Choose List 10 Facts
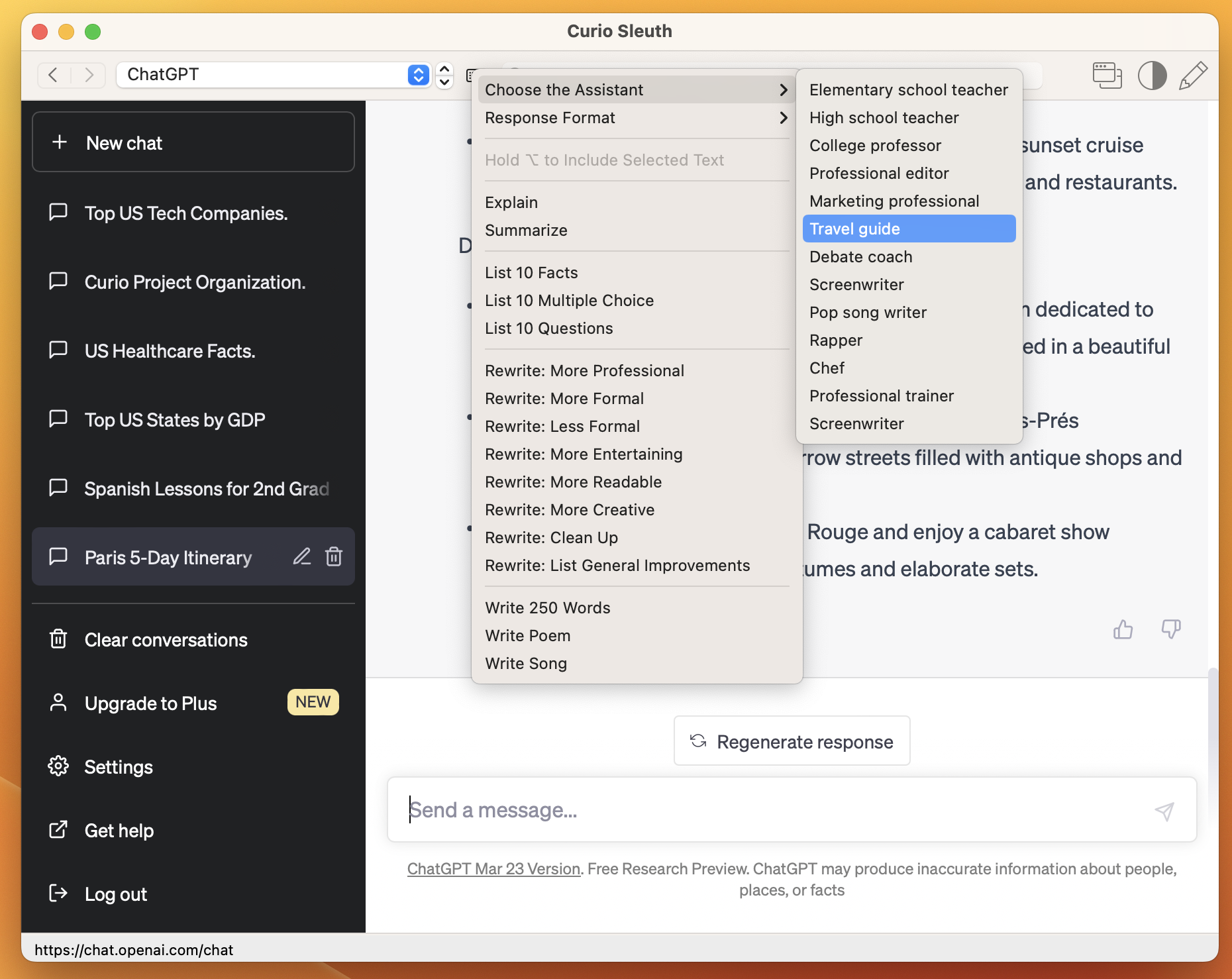 click(637, 272)
